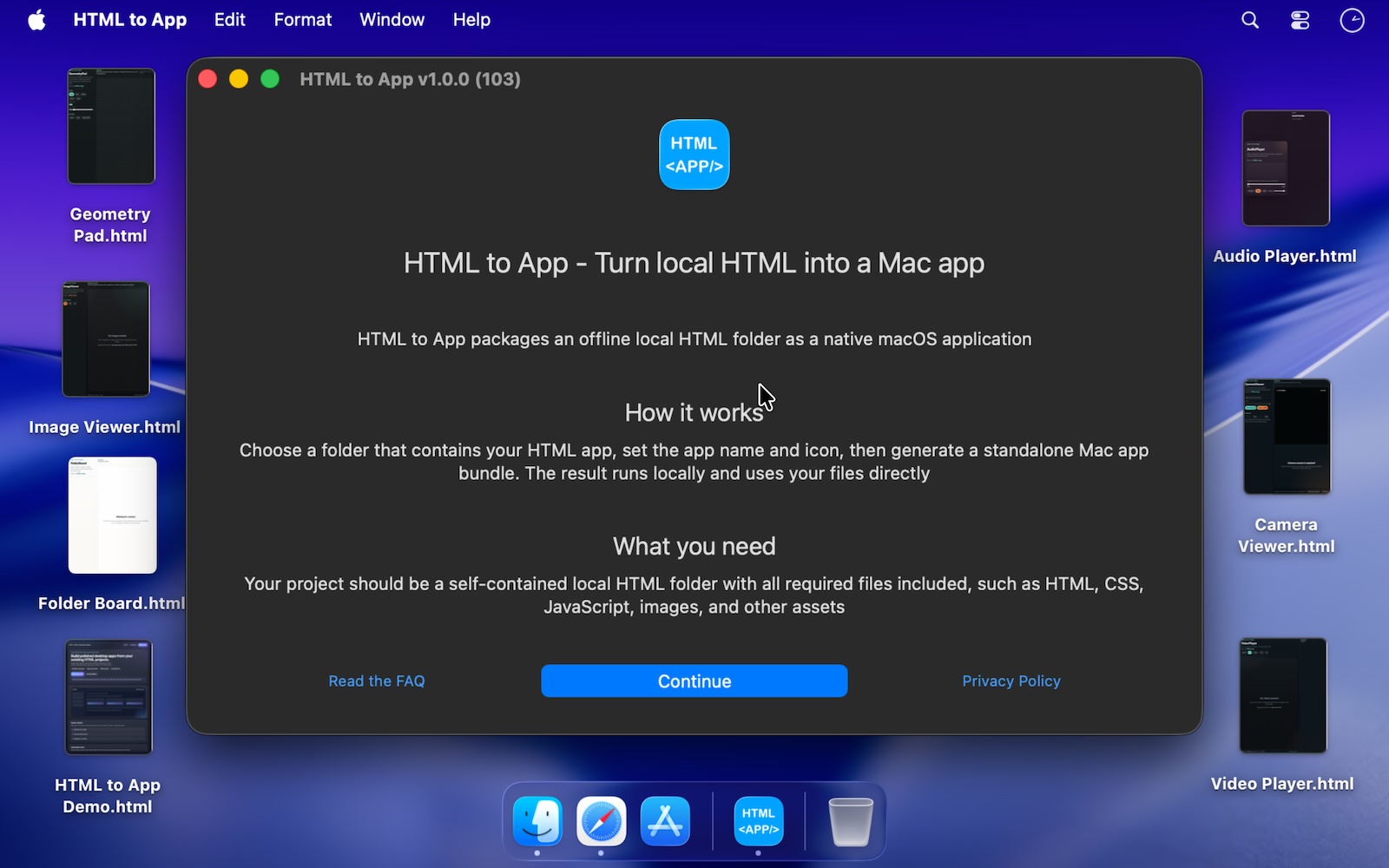Open the Trash in the Dock
Screen dimensions: 1389x868
(x=851, y=820)
